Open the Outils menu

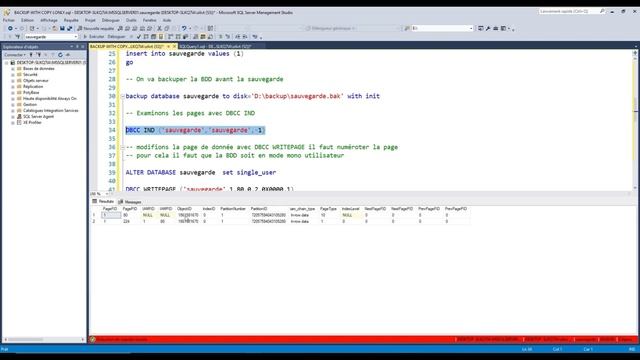pos(131,20)
